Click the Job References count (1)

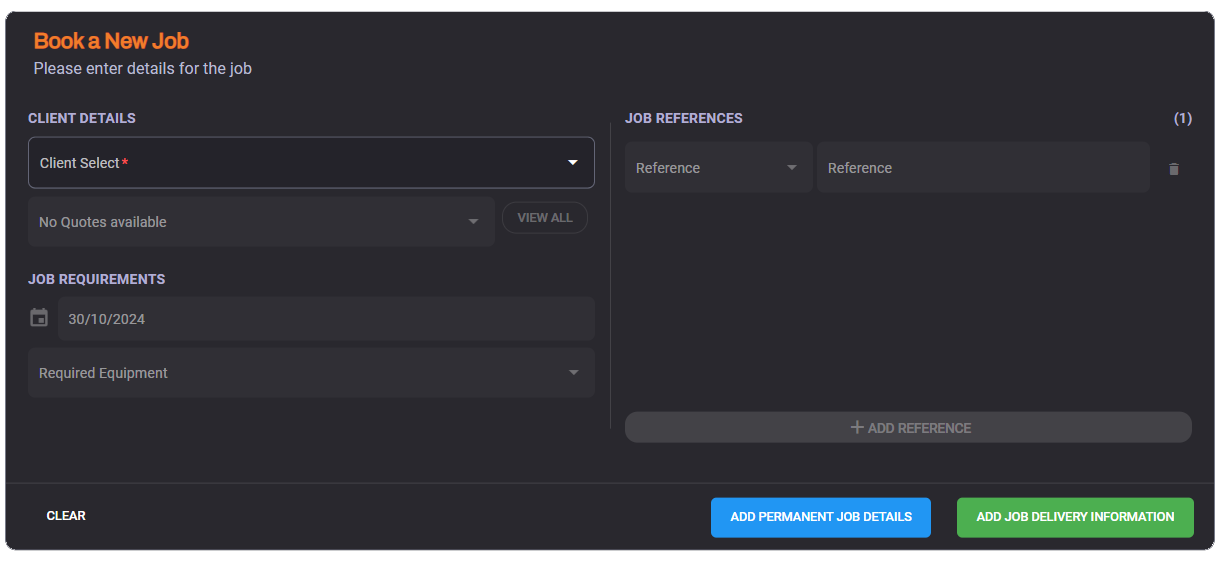pyautogui.click(x=1182, y=118)
